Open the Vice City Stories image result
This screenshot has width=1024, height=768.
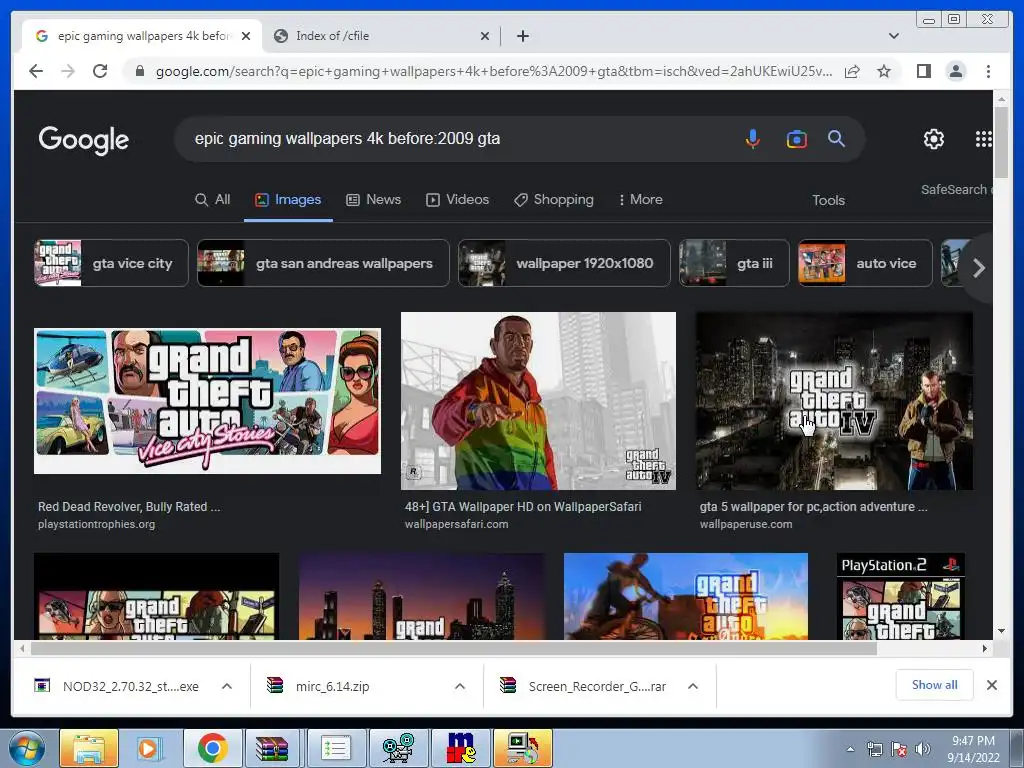(x=207, y=401)
